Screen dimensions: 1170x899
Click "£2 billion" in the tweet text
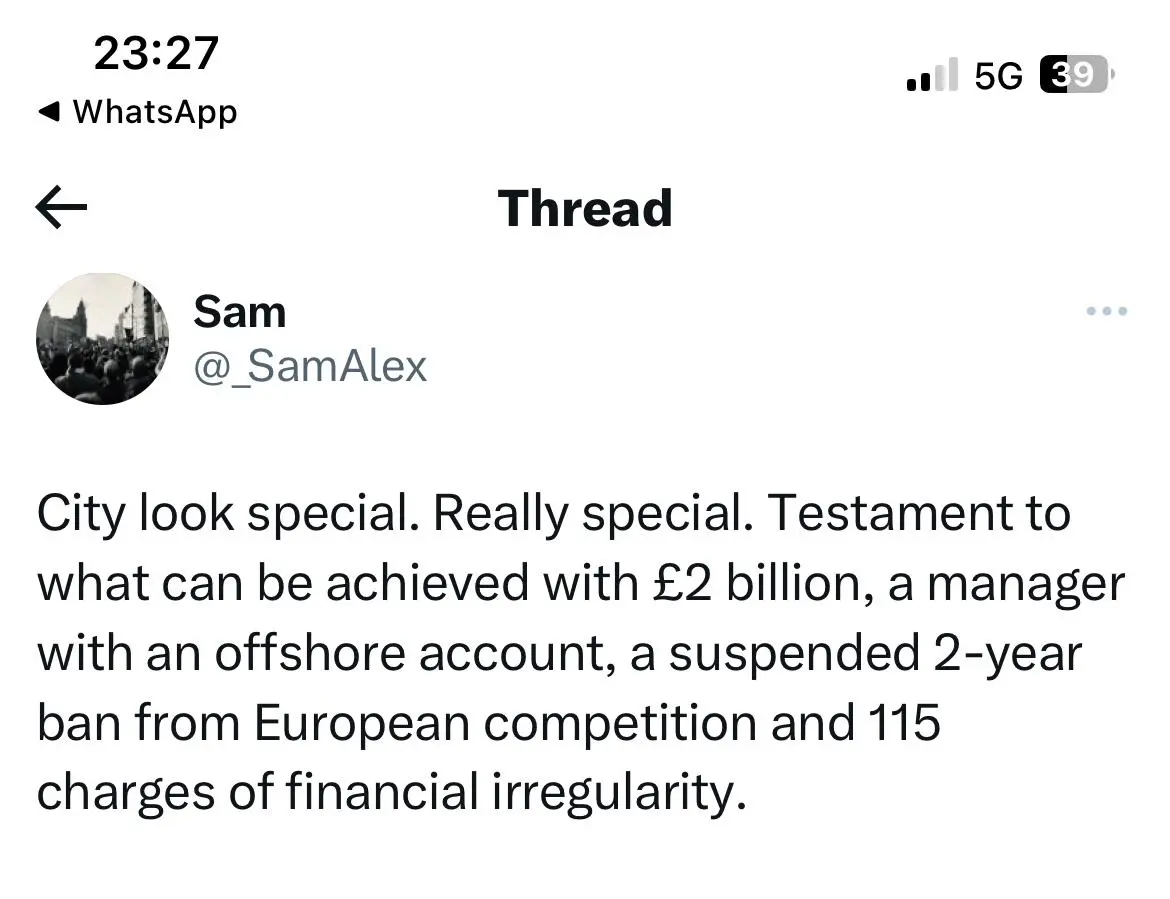[754, 585]
